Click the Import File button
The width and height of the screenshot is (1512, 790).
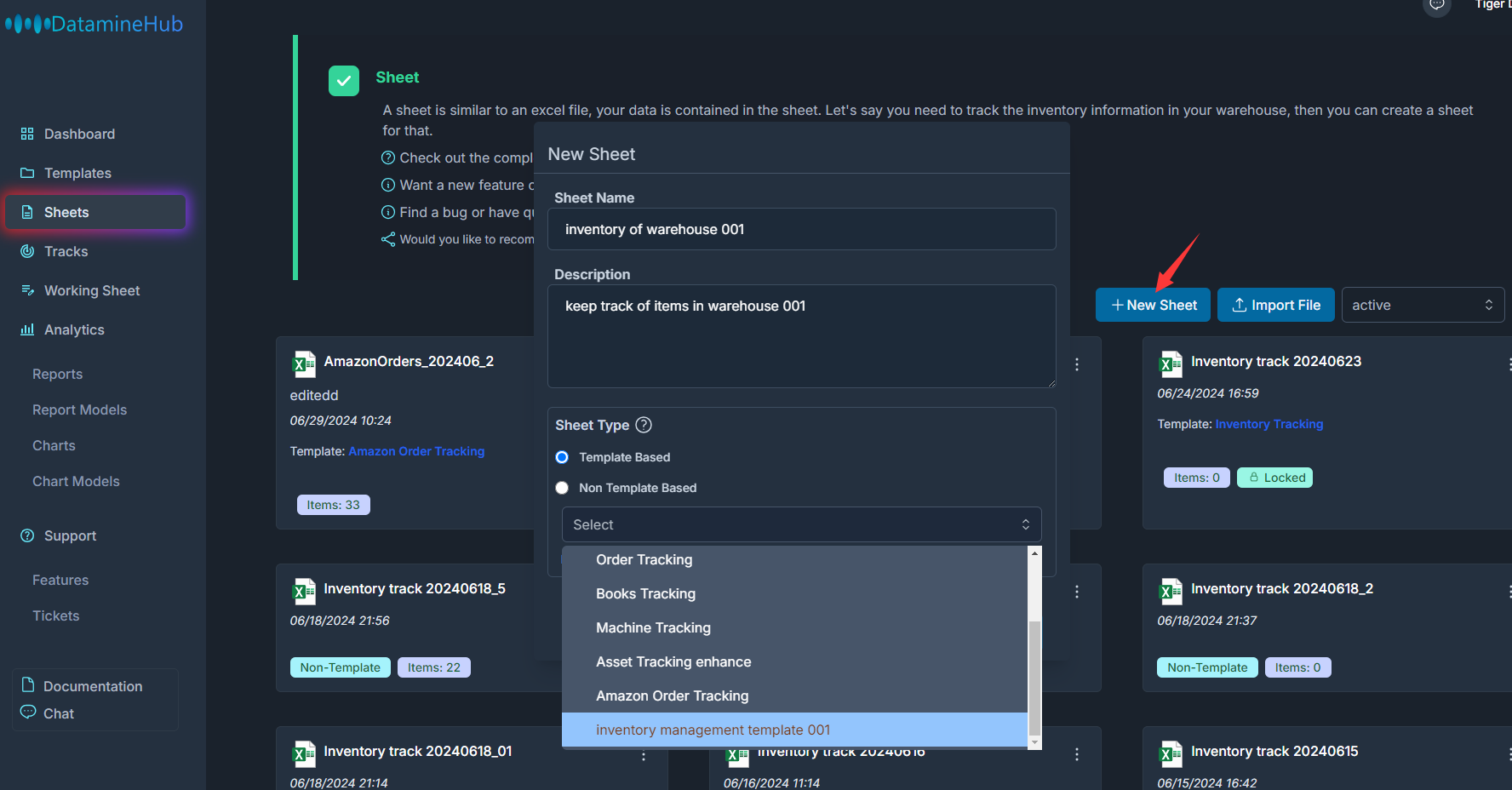tap(1275, 305)
